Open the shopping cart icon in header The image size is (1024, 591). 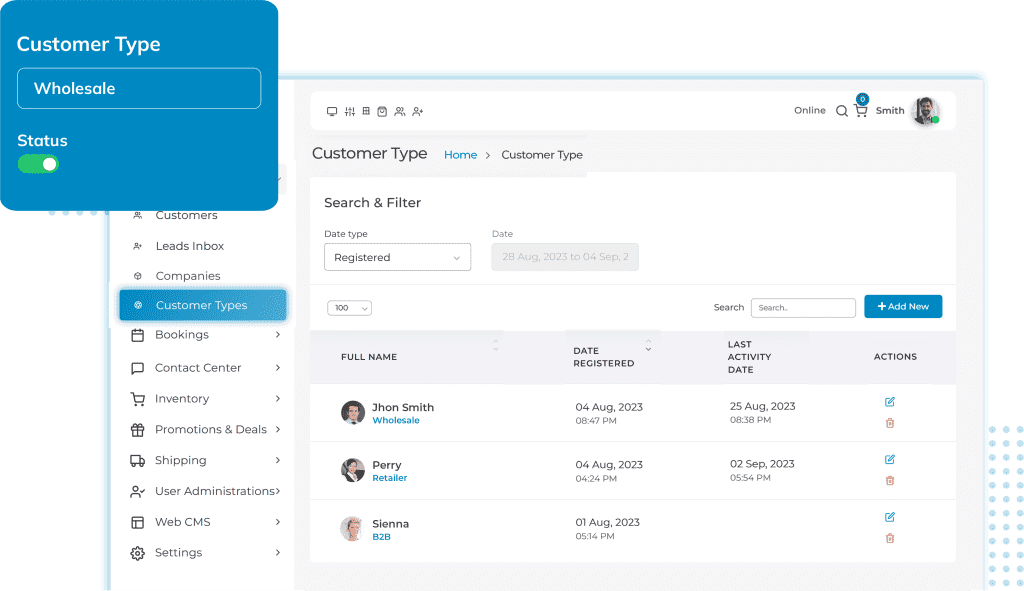pos(861,110)
